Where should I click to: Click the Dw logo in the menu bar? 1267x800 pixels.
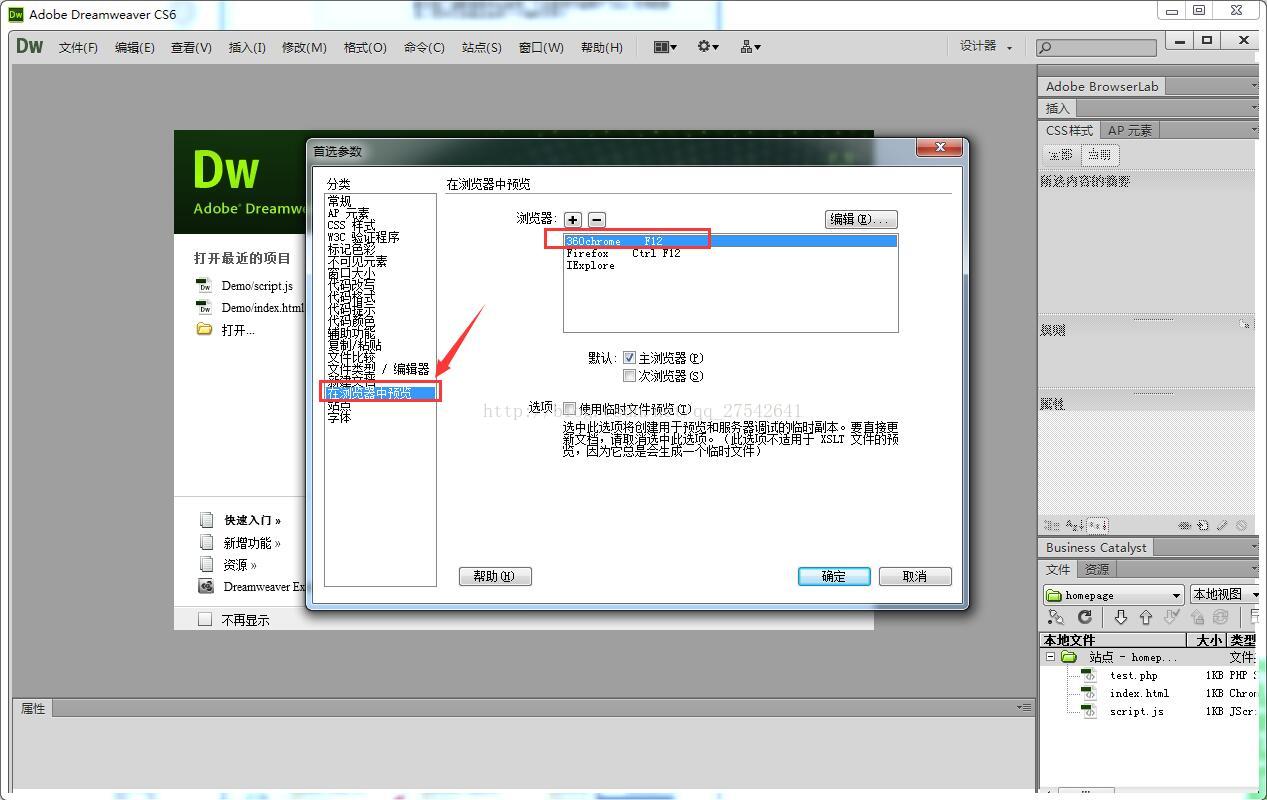tap(30, 46)
